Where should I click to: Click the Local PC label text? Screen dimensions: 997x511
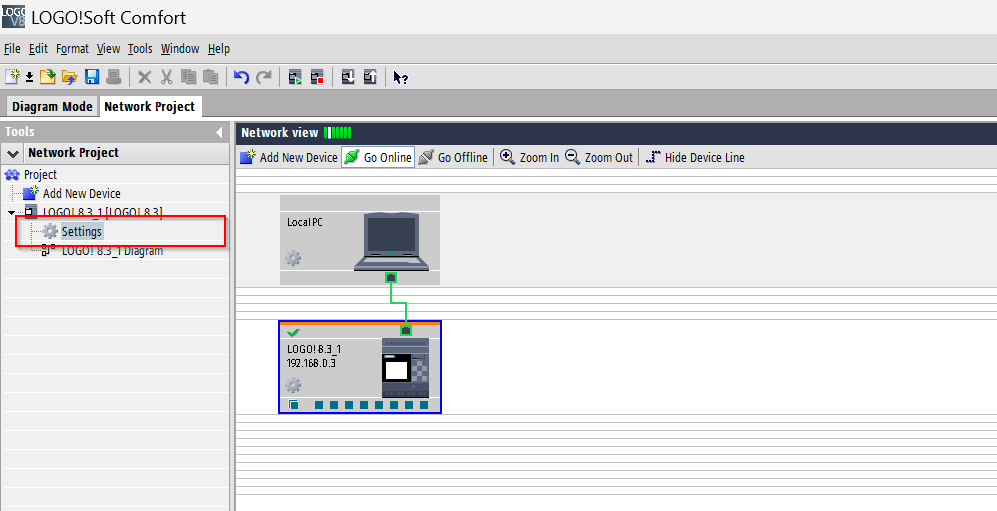(x=305, y=222)
